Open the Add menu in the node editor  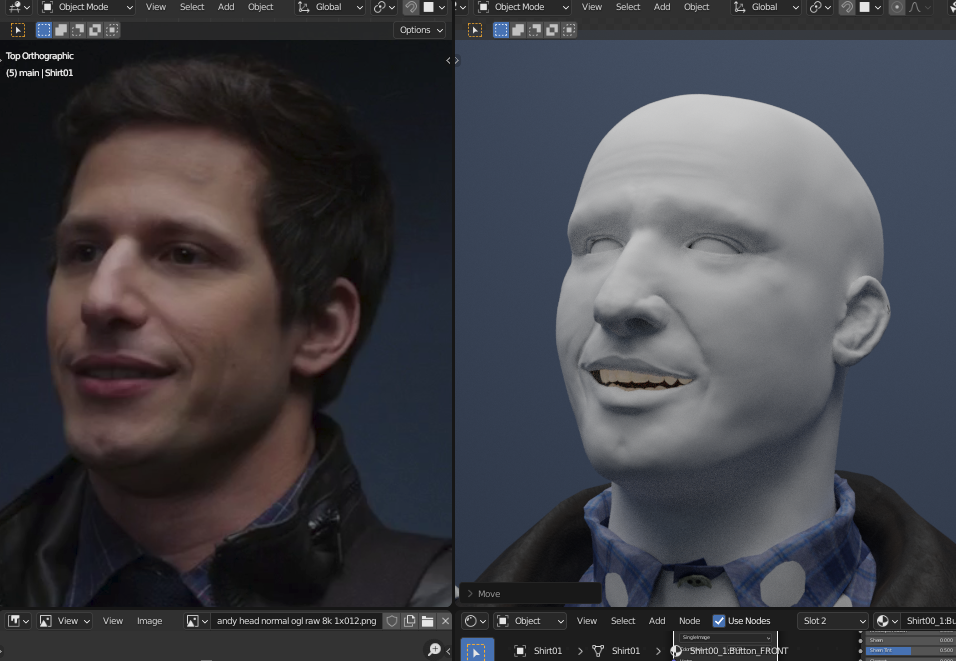(657, 621)
